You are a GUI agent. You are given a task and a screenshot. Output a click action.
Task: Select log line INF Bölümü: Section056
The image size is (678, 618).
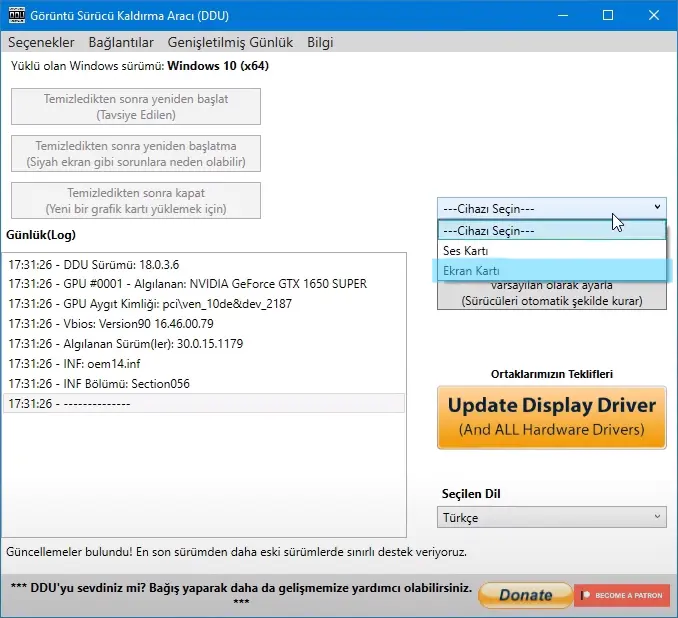pyautogui.click(x=204, y=384)
